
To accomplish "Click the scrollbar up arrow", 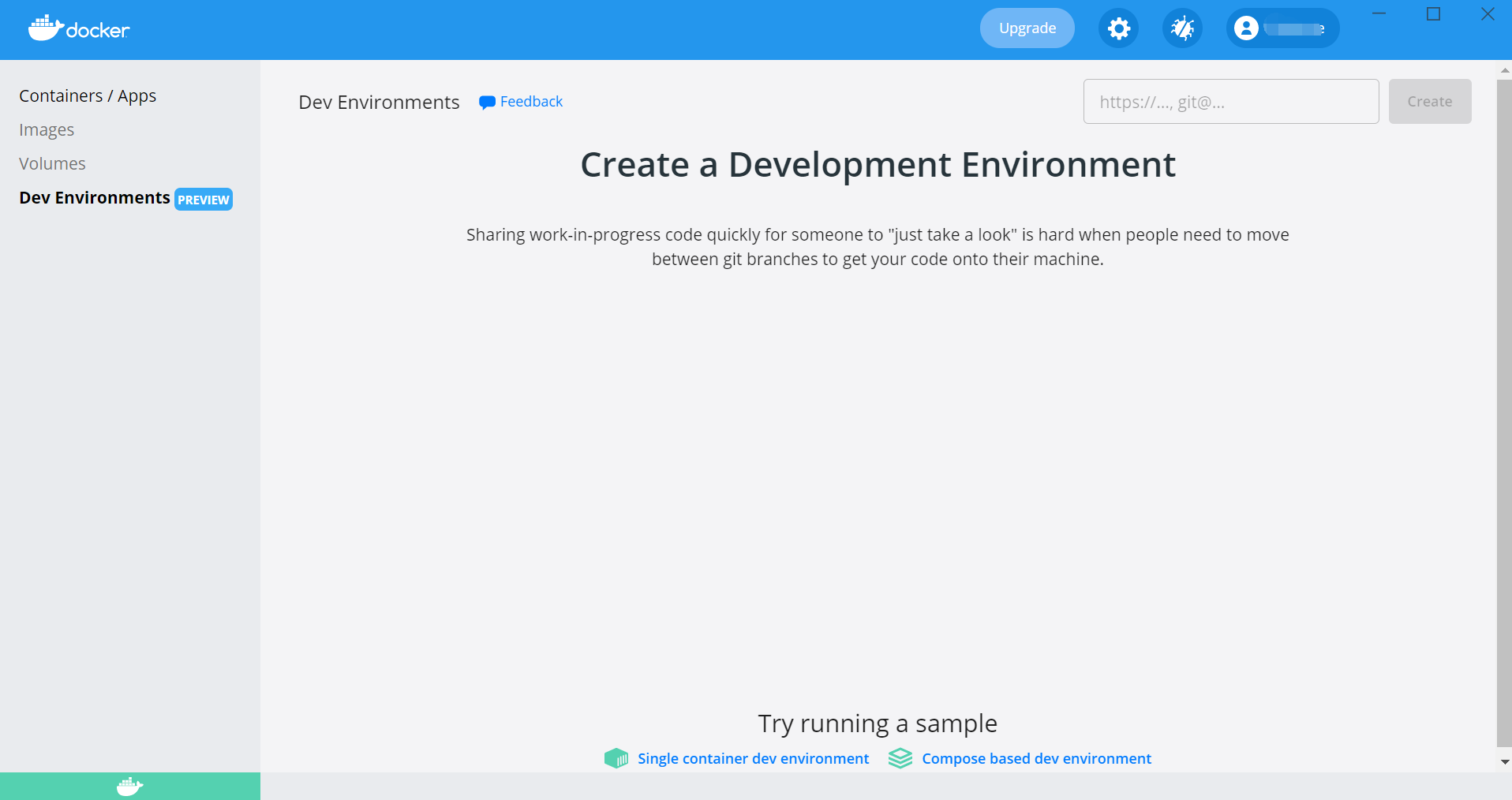I will (x=1504, y=70).
